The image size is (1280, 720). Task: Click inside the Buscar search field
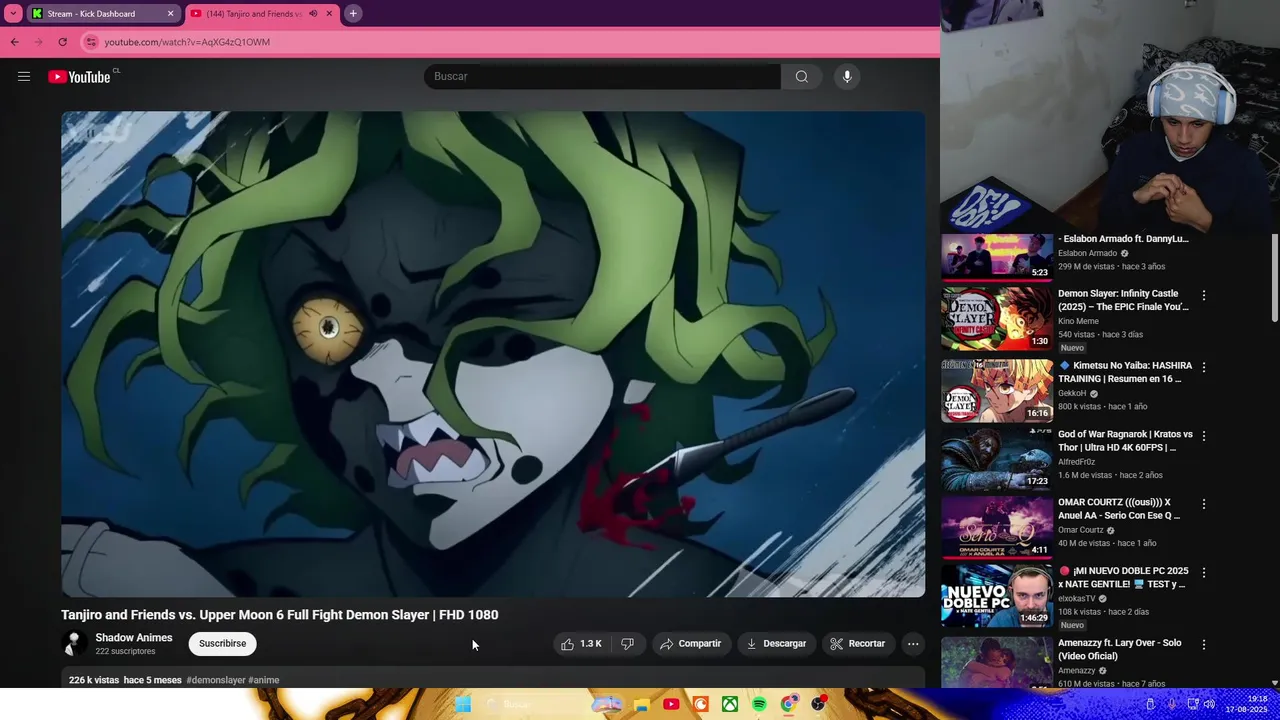point(602,77)
